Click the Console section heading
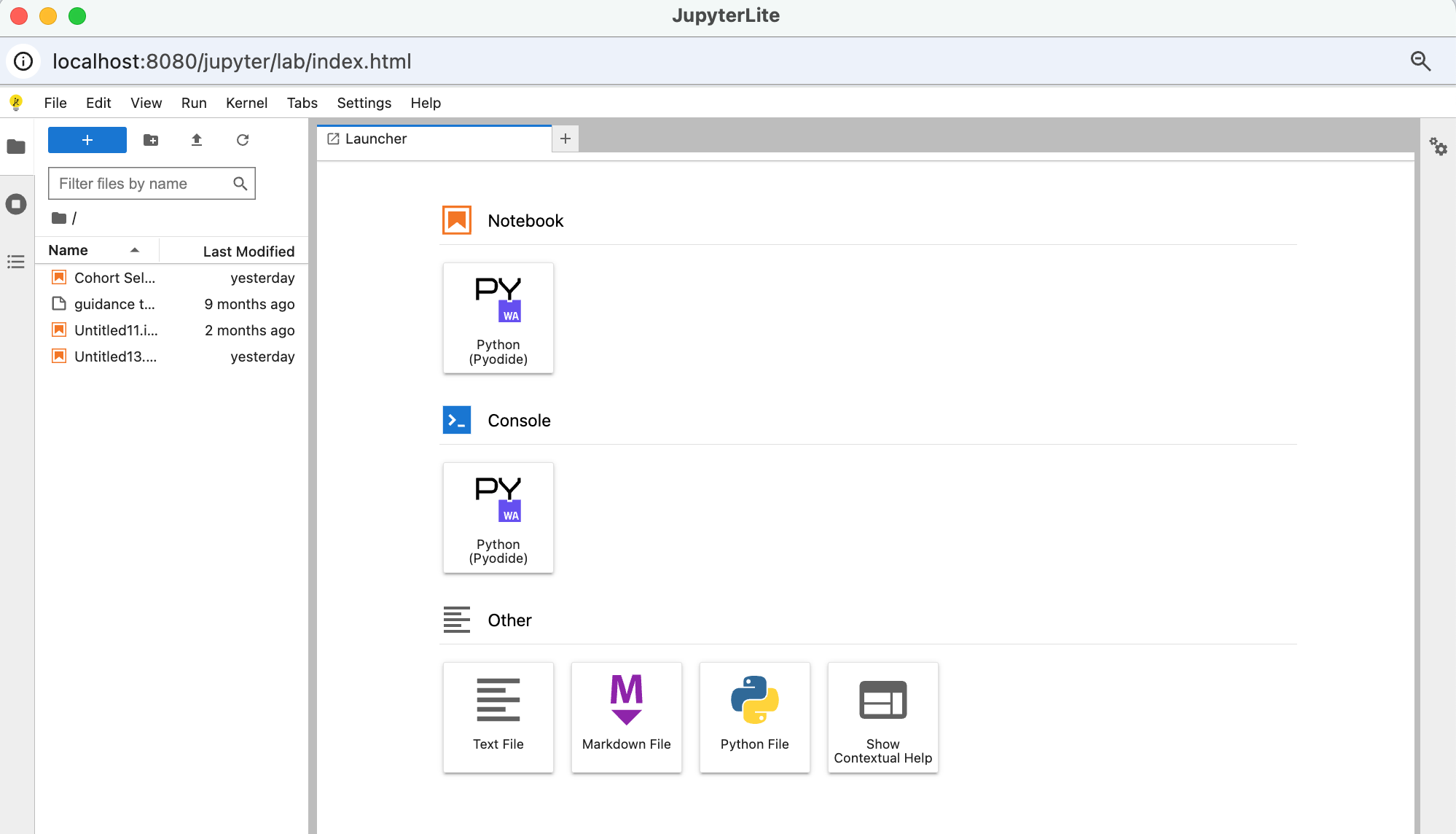Screen dimensions: 1456x834 coord(519,421)
